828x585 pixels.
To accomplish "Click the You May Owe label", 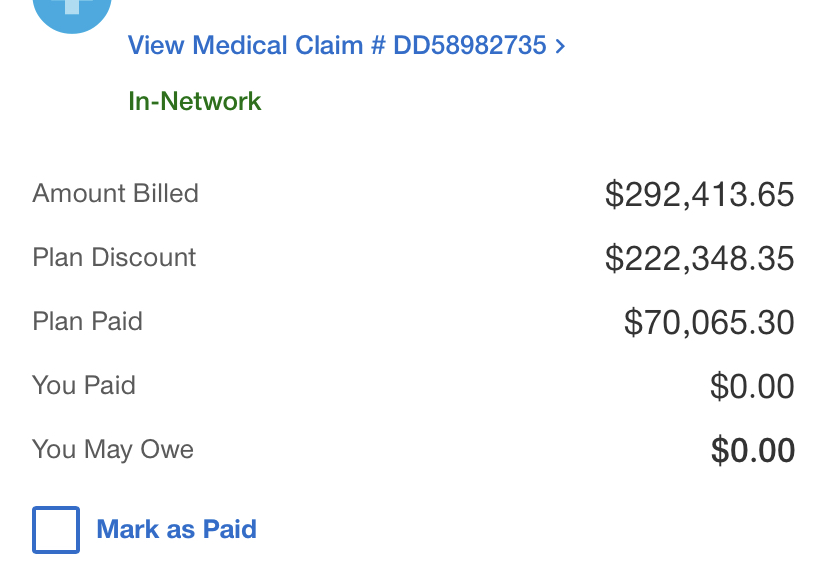I will 113,449.
